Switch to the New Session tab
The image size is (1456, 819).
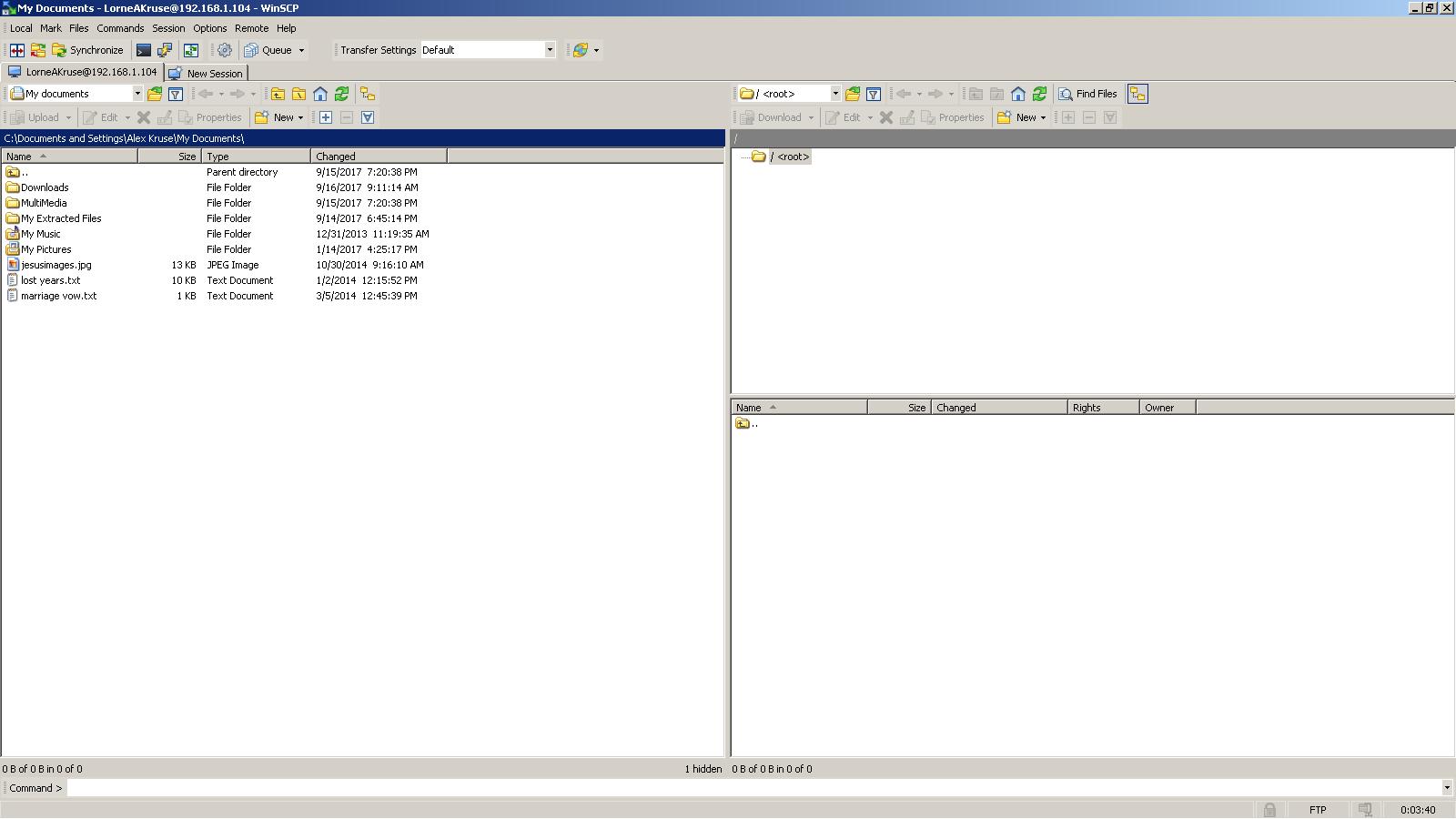pos(207,74)
